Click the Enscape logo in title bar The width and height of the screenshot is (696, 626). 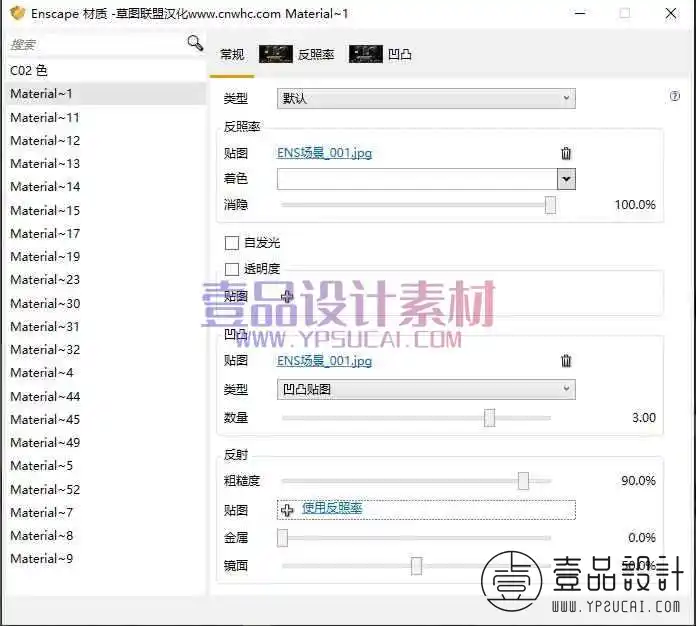[x=17, y=13]
